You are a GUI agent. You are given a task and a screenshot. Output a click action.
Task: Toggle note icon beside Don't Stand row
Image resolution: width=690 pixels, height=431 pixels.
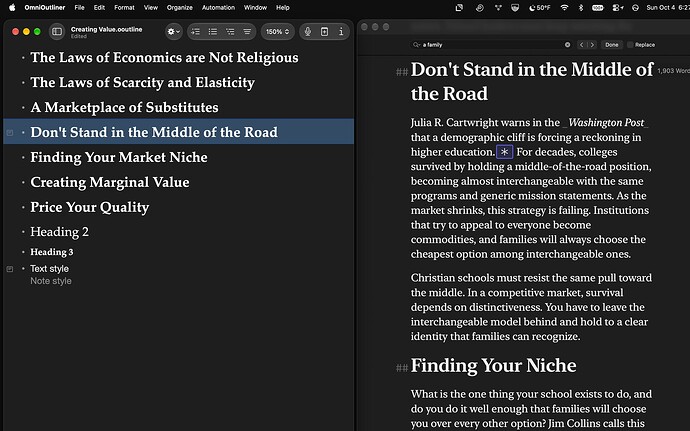pyautogui.click(x=10, y=133)
